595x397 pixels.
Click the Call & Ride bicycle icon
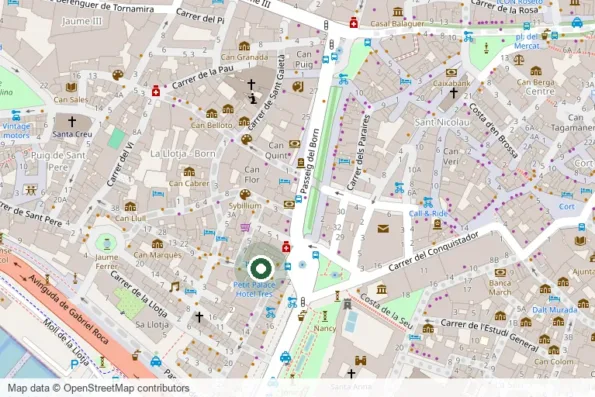[428, 202]
